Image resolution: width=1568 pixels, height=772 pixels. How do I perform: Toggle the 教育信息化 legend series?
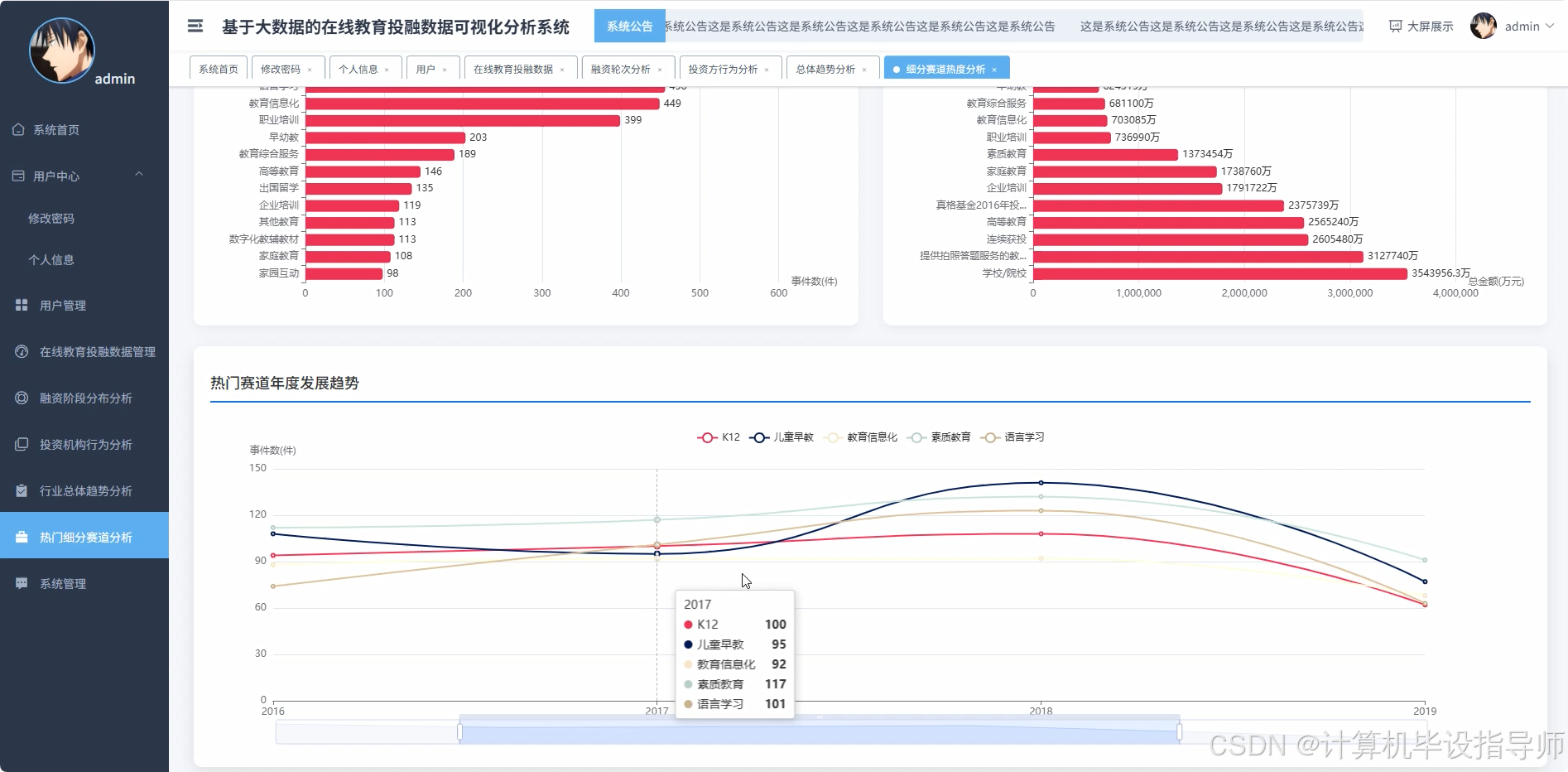click(860, 437)
